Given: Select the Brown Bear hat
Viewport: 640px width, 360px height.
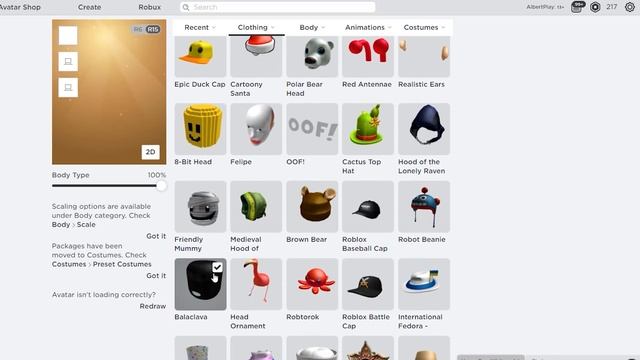Looking at the screenshot, I should tap(312, 207).
